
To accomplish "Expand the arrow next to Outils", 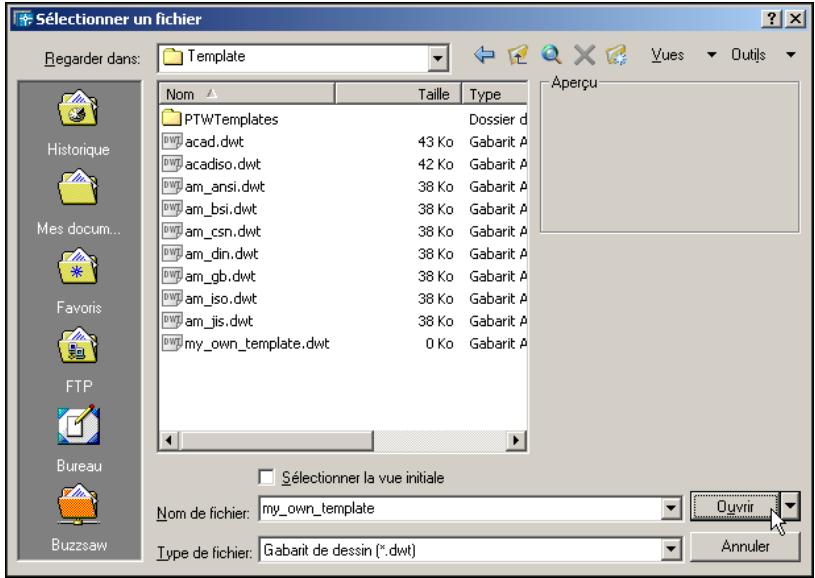I will pyautogui.click(x=791, y=55).
